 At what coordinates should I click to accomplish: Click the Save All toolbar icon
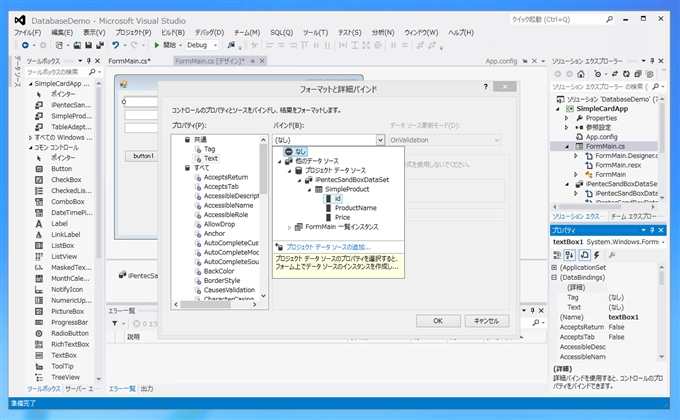tap(100, 45)
